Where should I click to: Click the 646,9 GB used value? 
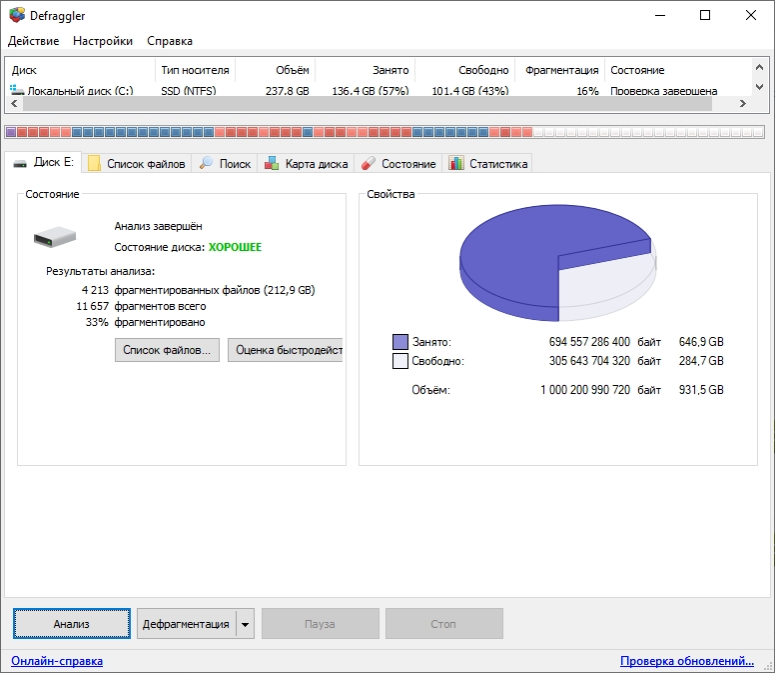coord(701,342)
